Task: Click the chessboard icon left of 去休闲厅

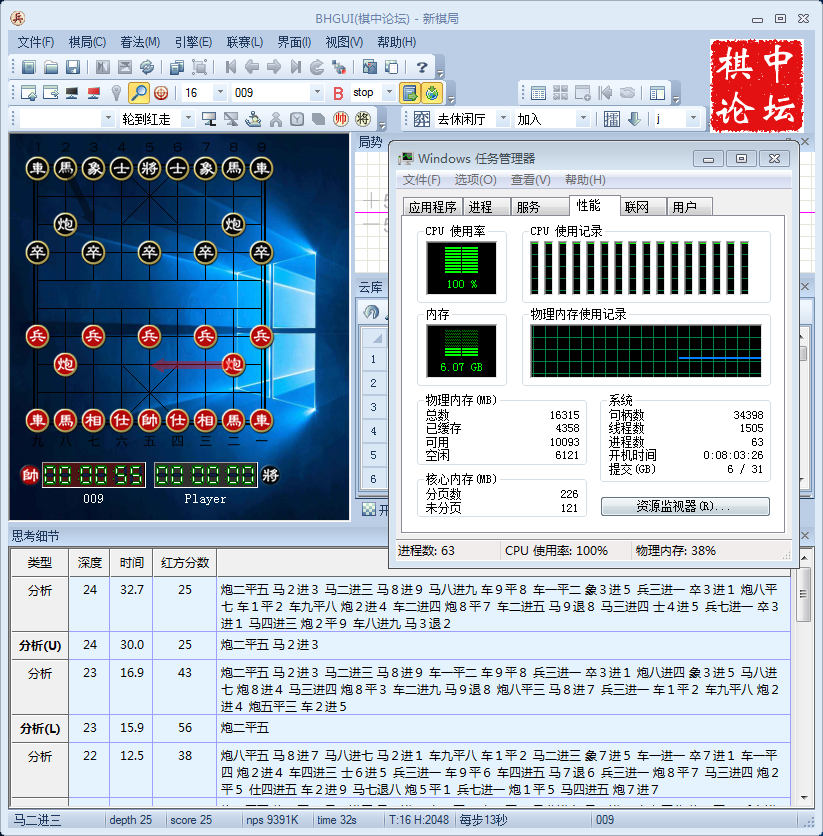Action: click(422, 118)
